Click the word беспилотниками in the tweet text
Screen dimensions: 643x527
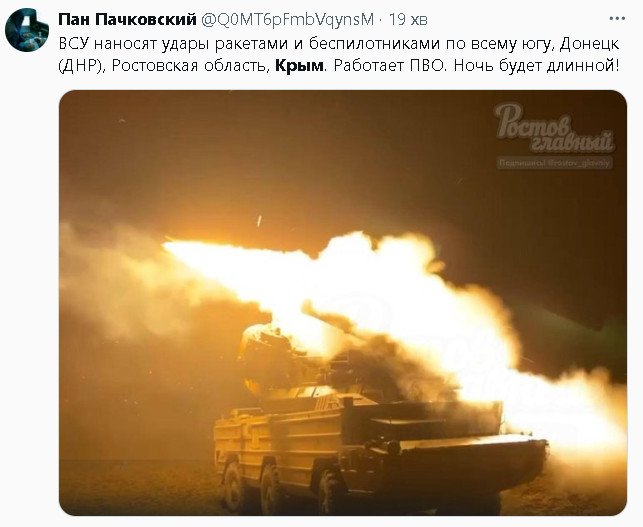(x=375, y=43)
